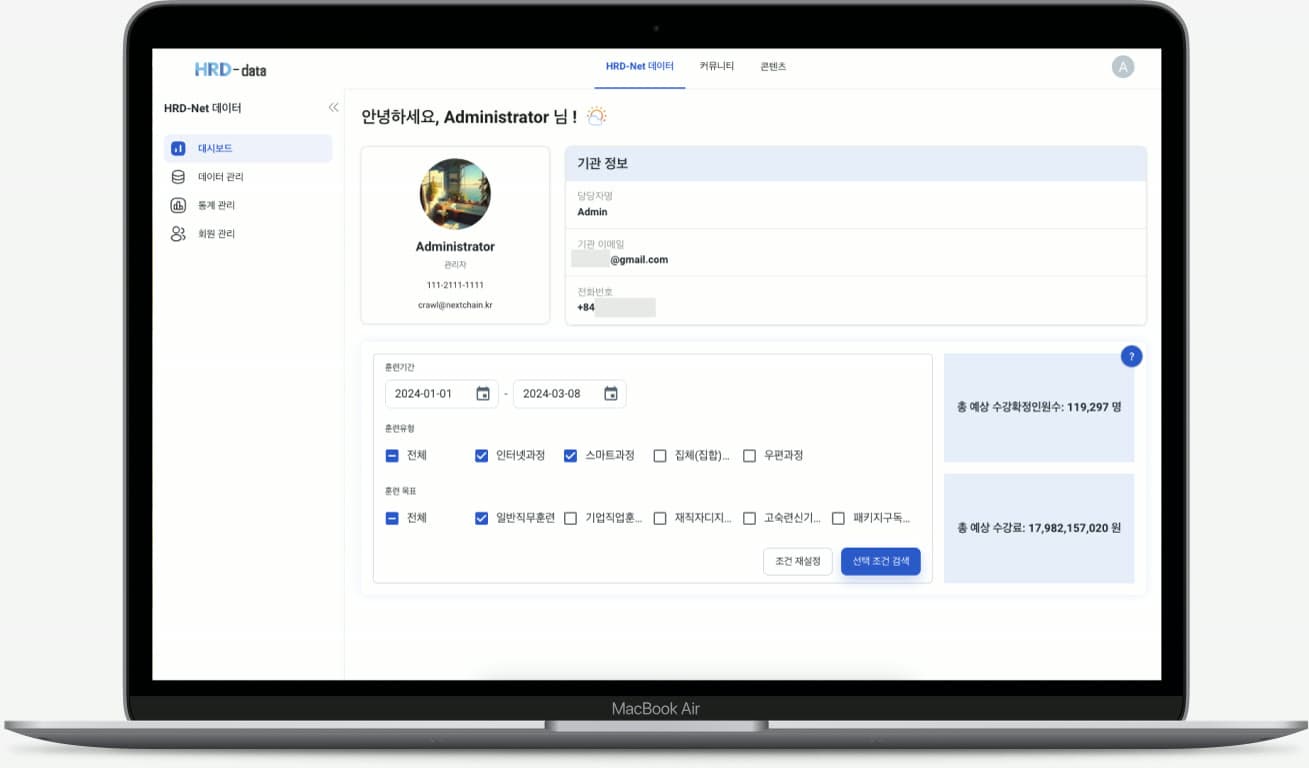Open 통계 관리 in the sidebar
The width and height of the screenshot is (1309, 768).
pos(248,205)
